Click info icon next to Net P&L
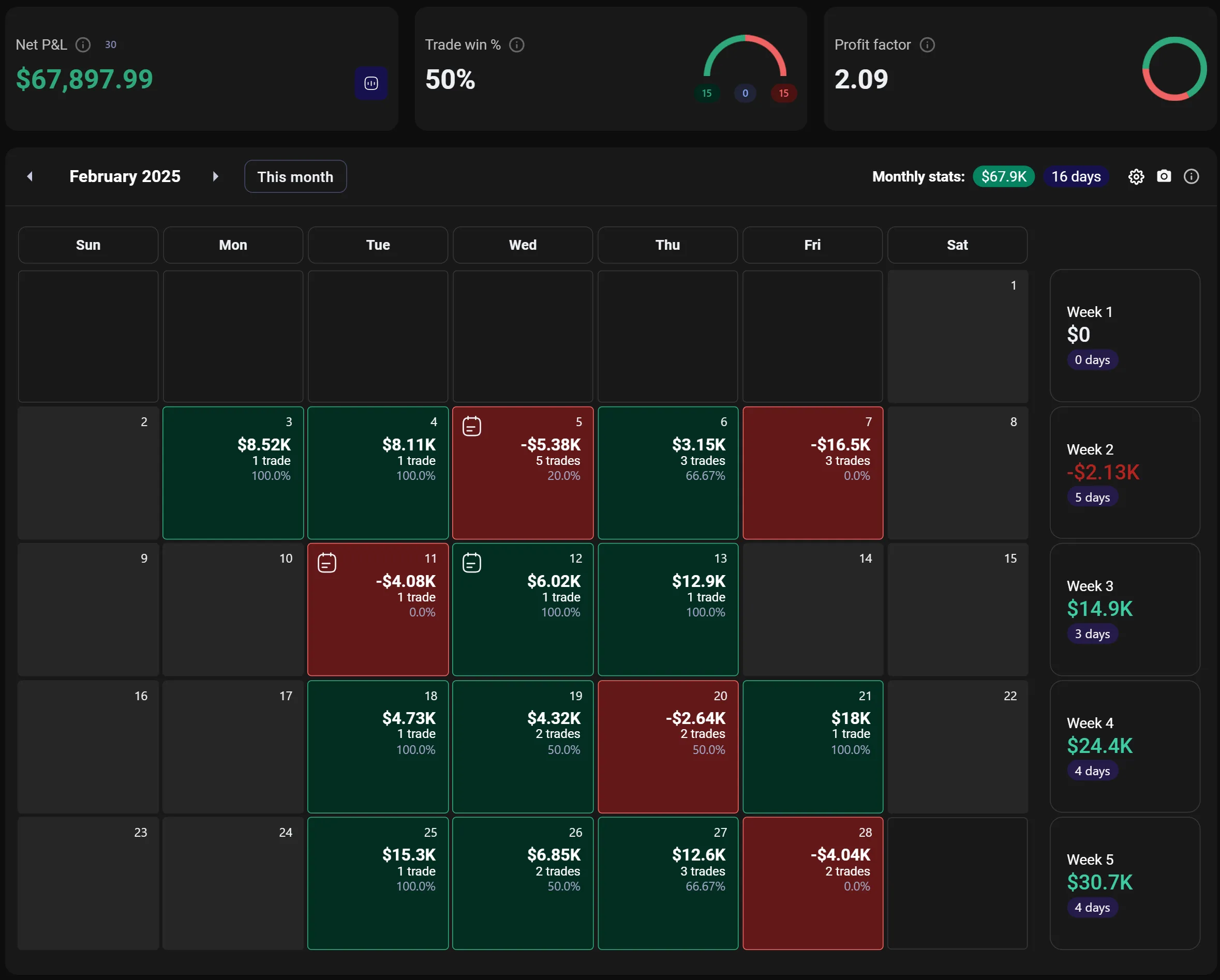Image resolution: width=1220 pixels, height=980 pixels. (x=83, y=44)
